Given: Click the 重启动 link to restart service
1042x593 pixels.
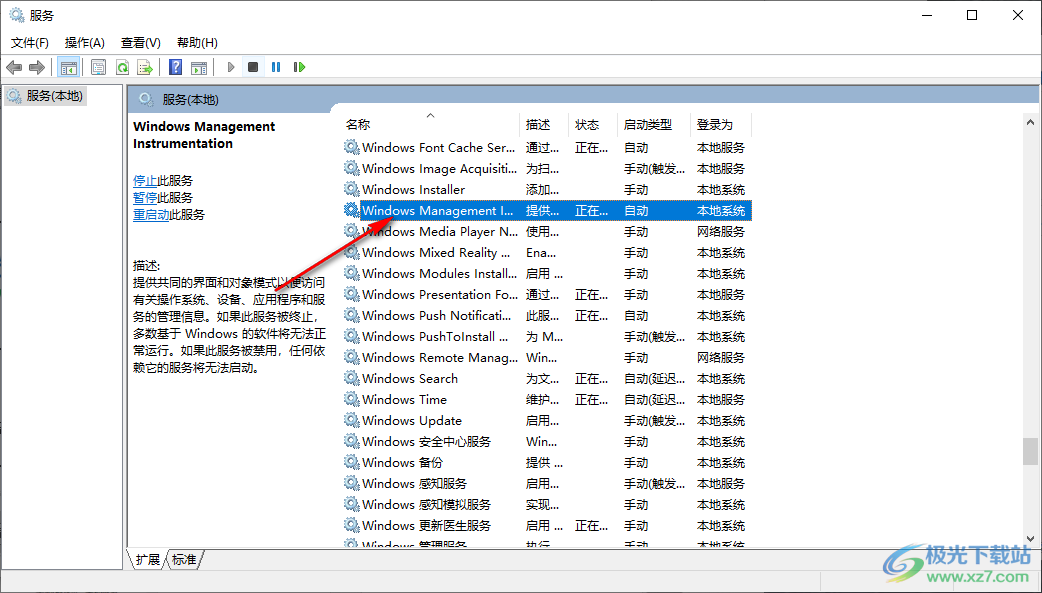Looking at the screenshot, I should (151, 215).
